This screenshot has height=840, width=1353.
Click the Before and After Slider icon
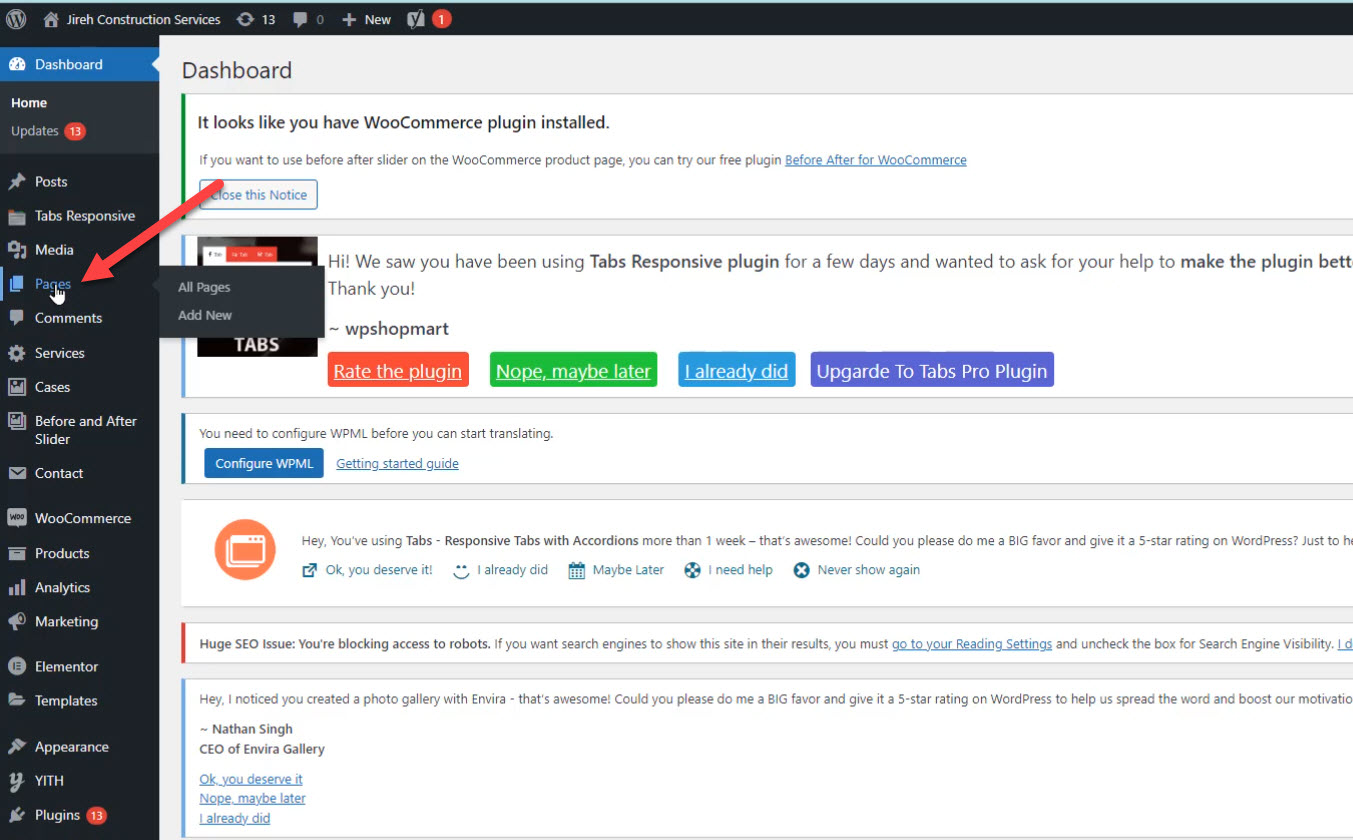17,421
